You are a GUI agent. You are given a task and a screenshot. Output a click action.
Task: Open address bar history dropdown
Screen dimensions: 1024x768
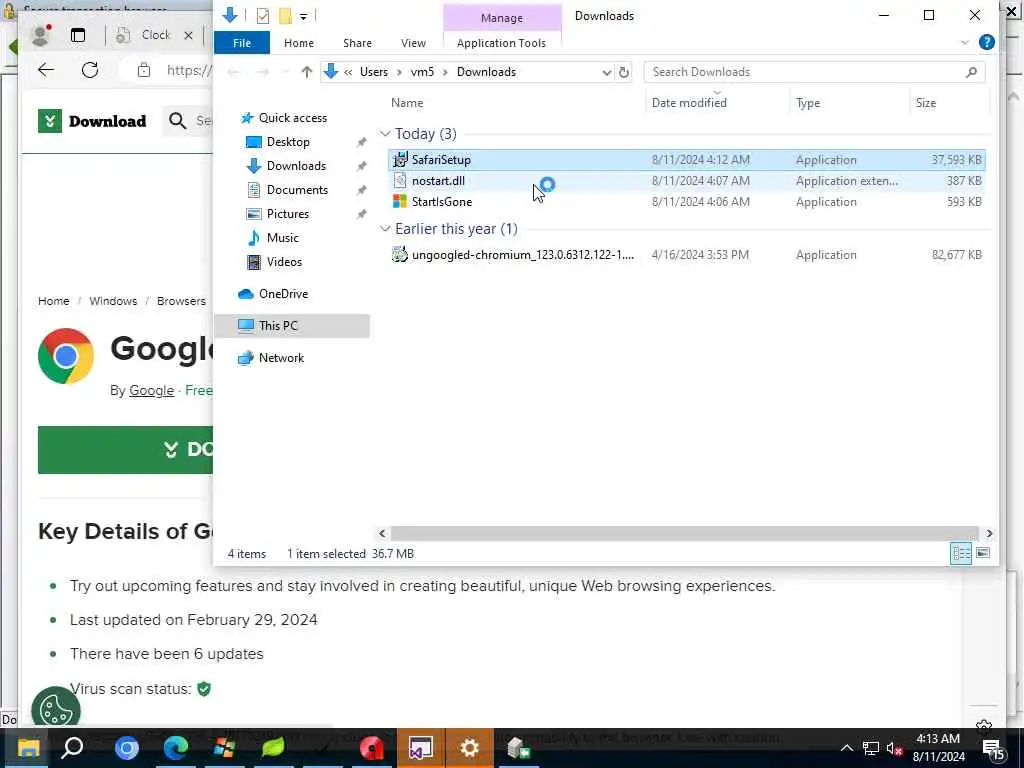[606, 72]
